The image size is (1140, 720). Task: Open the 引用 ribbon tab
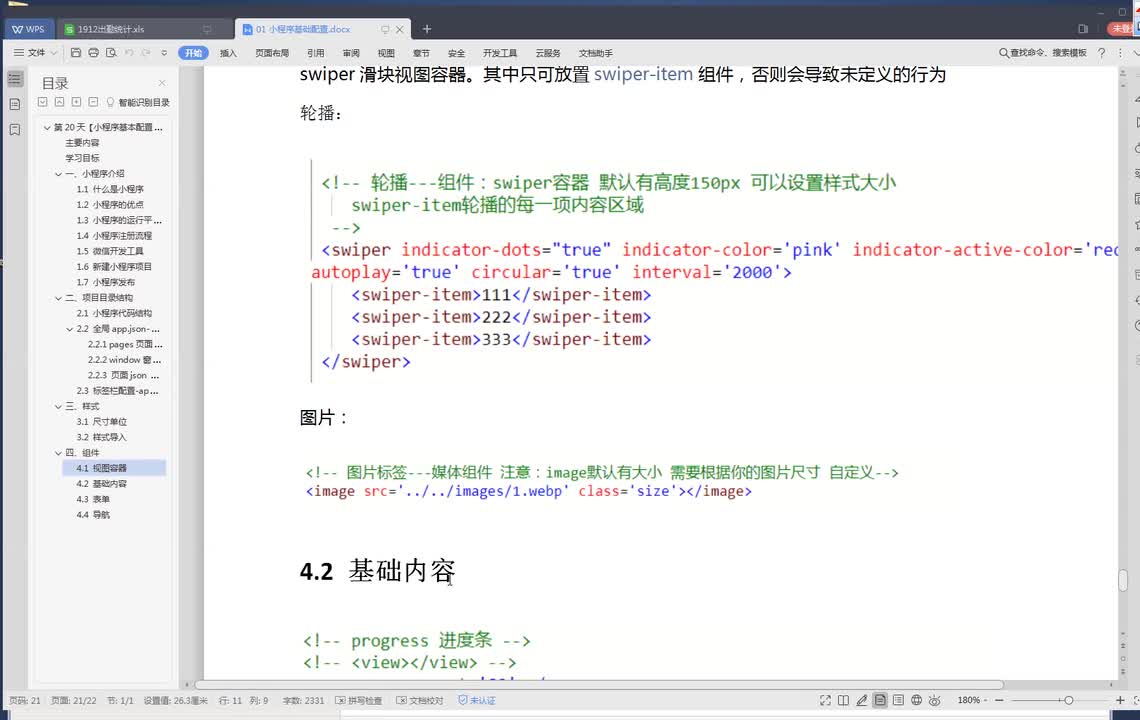click(x=316, y=53)
